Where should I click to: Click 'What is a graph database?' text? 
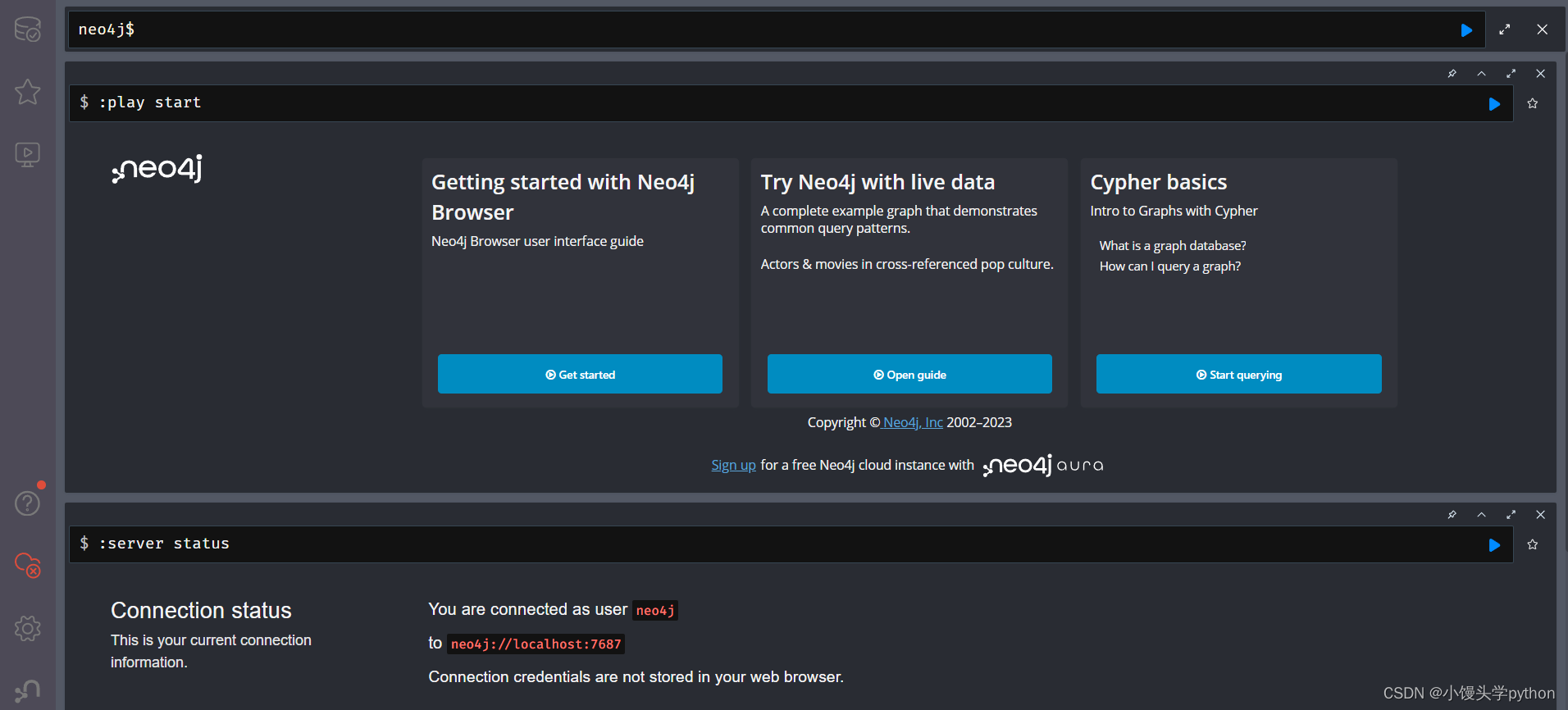pos(1173,245)
